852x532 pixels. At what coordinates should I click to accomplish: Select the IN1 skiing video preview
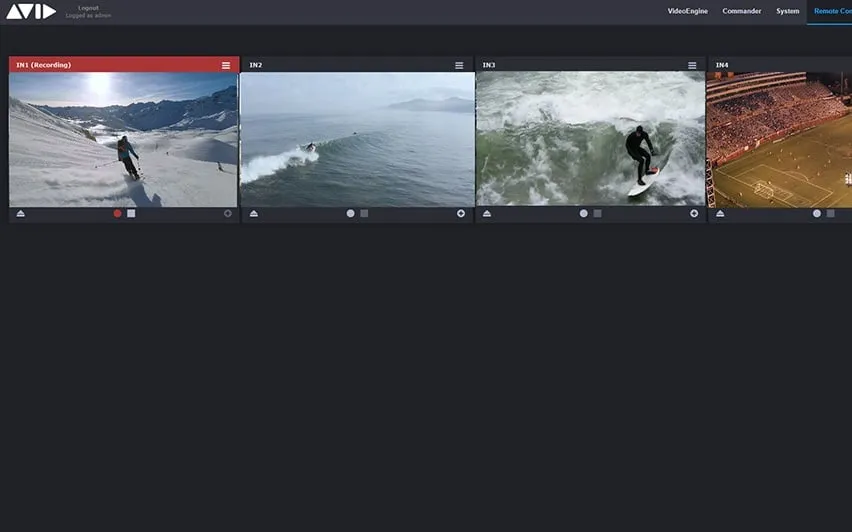point(123,140)
